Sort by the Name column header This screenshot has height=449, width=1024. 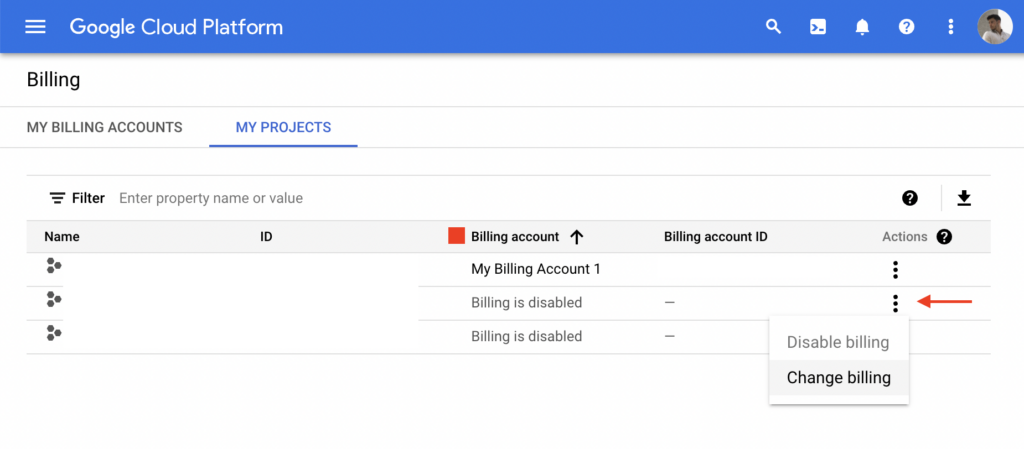(x=62, y=237)
